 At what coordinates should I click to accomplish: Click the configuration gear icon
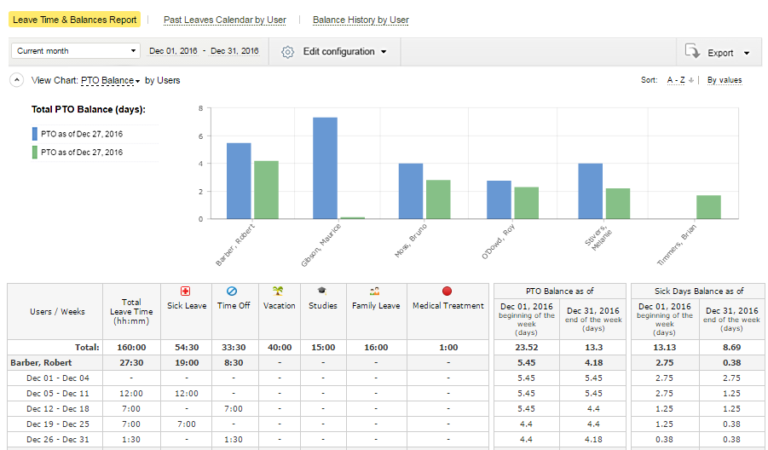tap(288, 52)
